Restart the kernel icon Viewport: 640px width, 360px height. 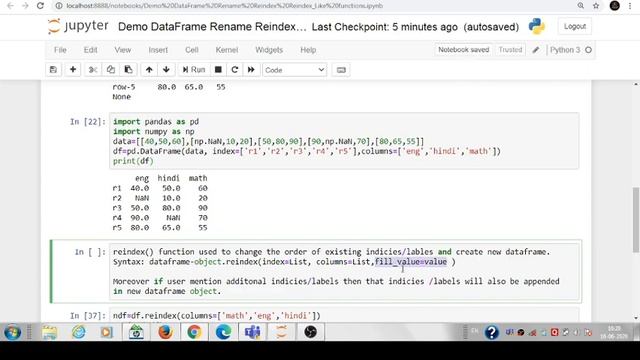235,70
